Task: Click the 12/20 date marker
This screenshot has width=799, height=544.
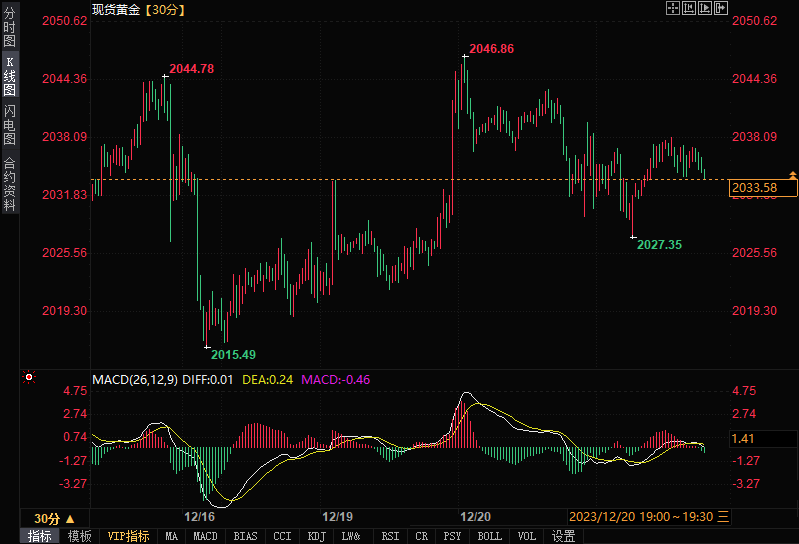Action: (x=475, y=517)
